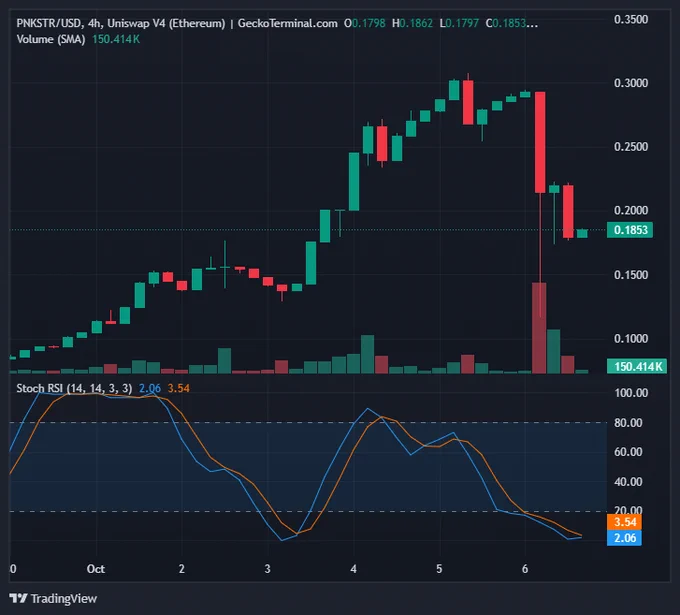Click the 5 date label on time axis

(439, 569)
